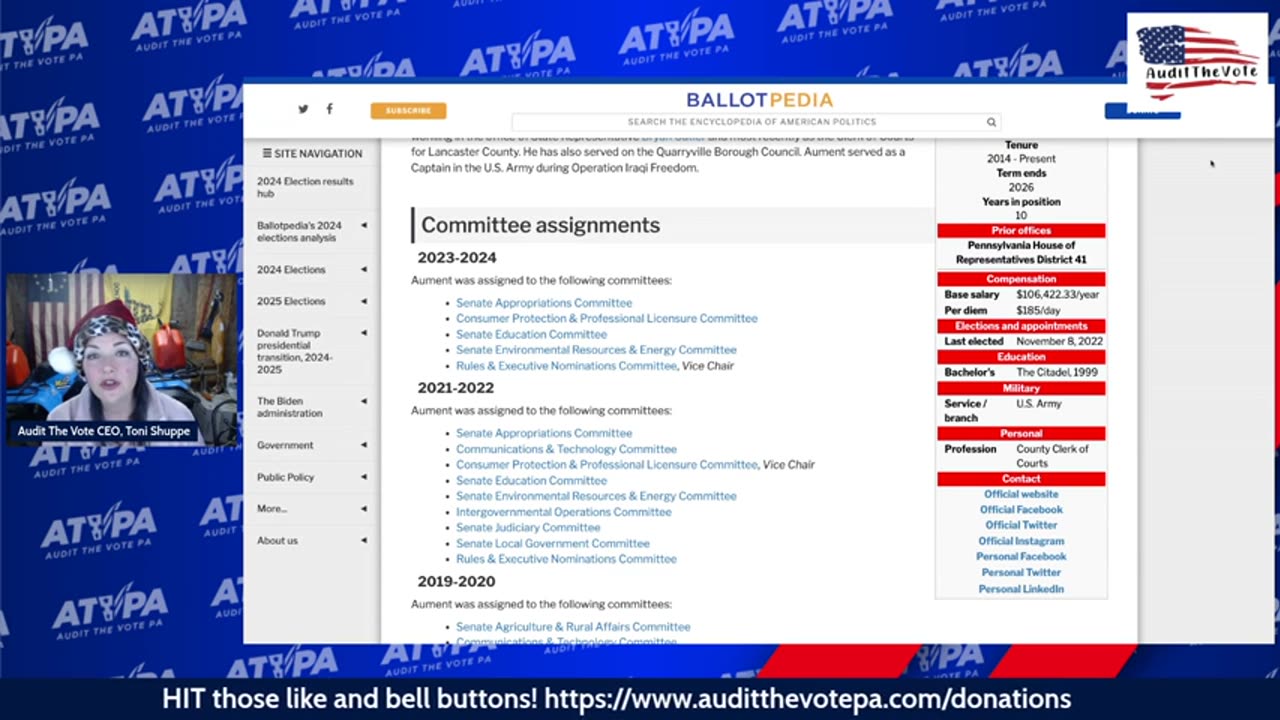Open 2023-2024 Environmental Resources & Energy Committee link
Viewport: 1280px width, 720px height.
[596, 350]
